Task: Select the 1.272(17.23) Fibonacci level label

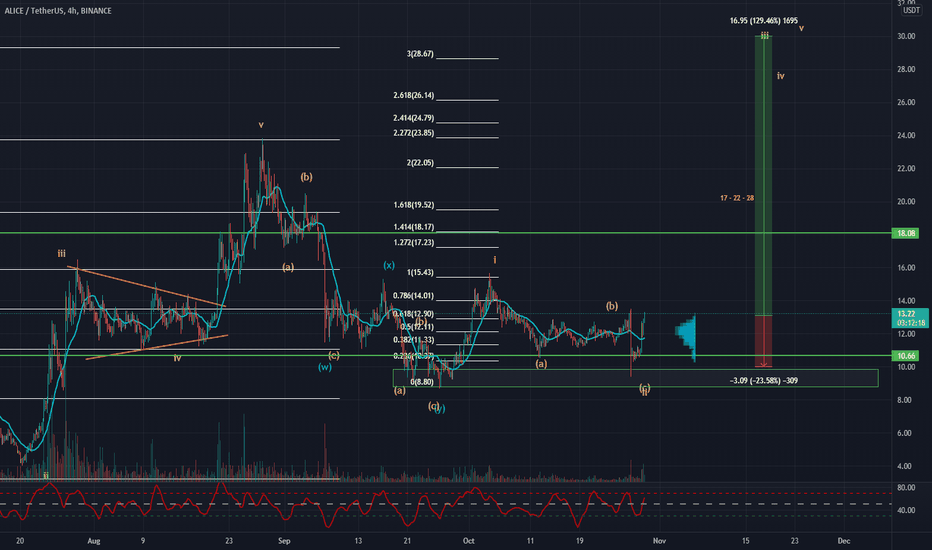Action: pos(414,243)
